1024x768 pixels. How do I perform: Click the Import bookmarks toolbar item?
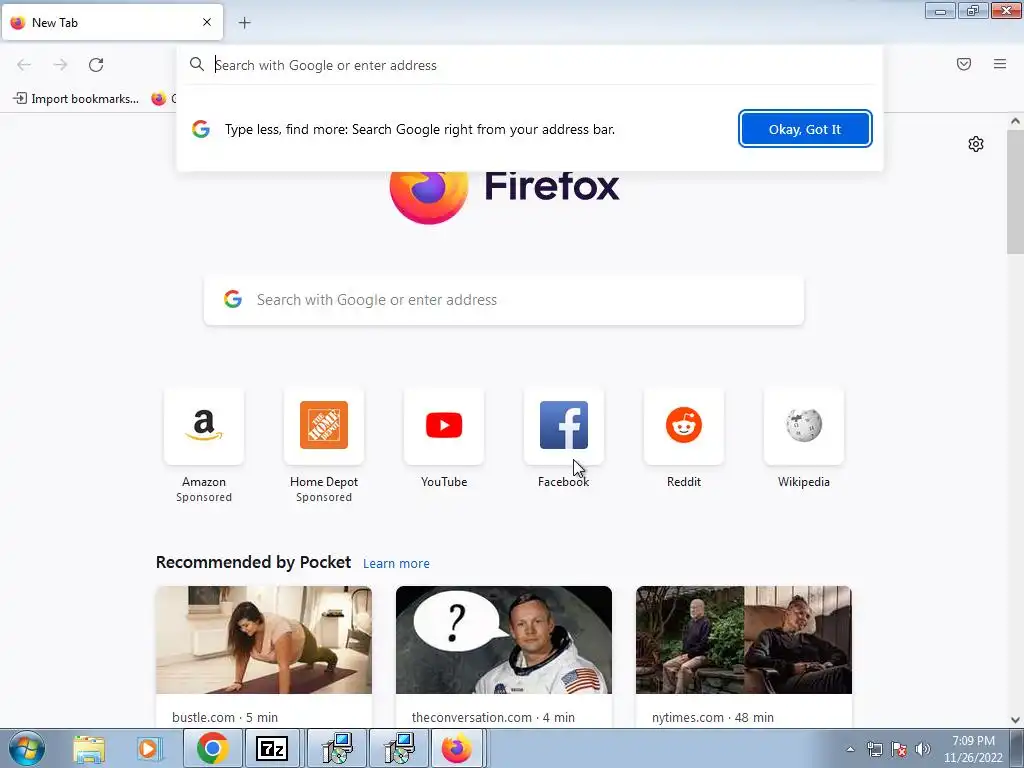pyautogui.click(x=76, y=99)
